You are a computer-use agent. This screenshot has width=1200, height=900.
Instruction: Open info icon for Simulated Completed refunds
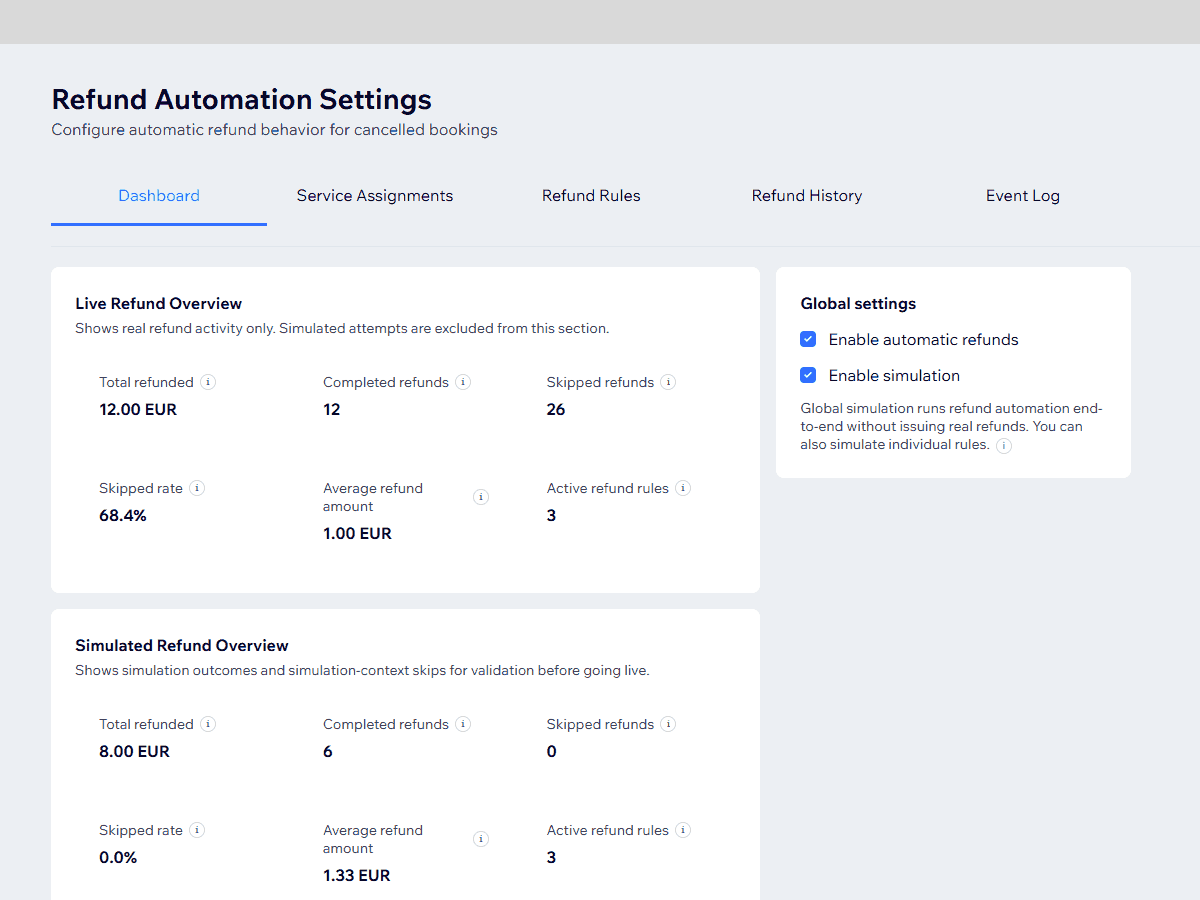click(x=463, y=724)
